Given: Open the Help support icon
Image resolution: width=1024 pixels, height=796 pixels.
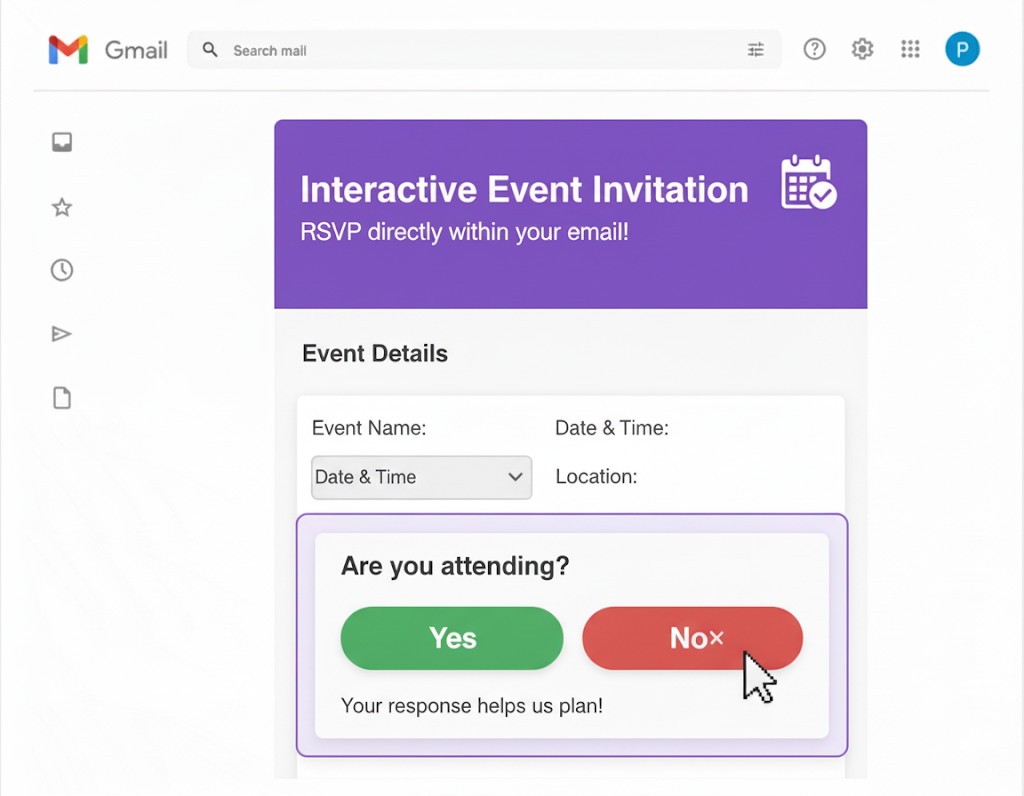Looking at the screenshot, I should [815, 49].
